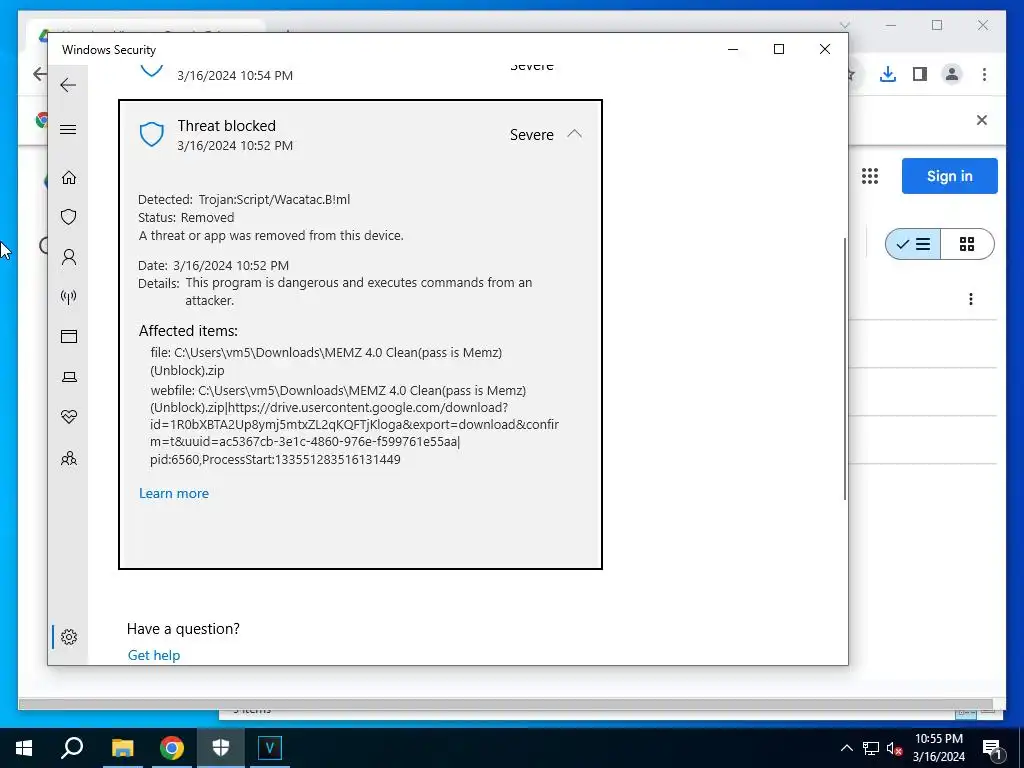Close the Chrome notification bar

pos(982,120)
